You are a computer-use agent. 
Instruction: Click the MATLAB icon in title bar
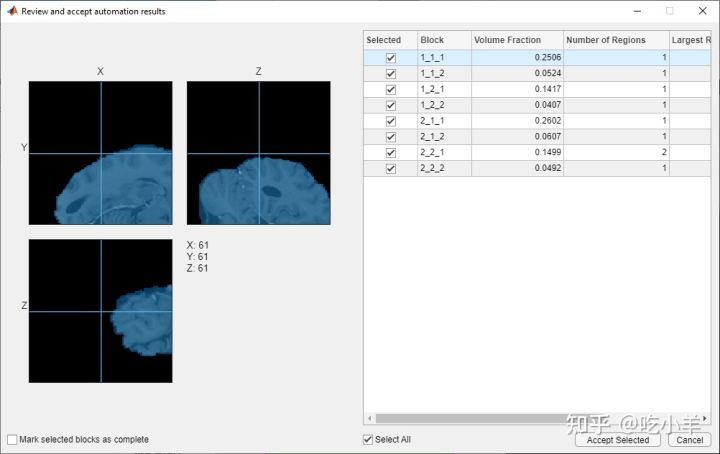[x=11, y=11]
